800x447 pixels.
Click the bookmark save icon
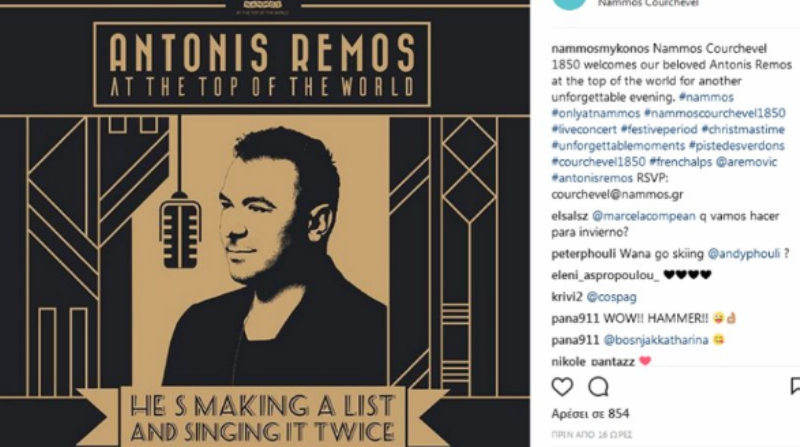tap(795, 386)
